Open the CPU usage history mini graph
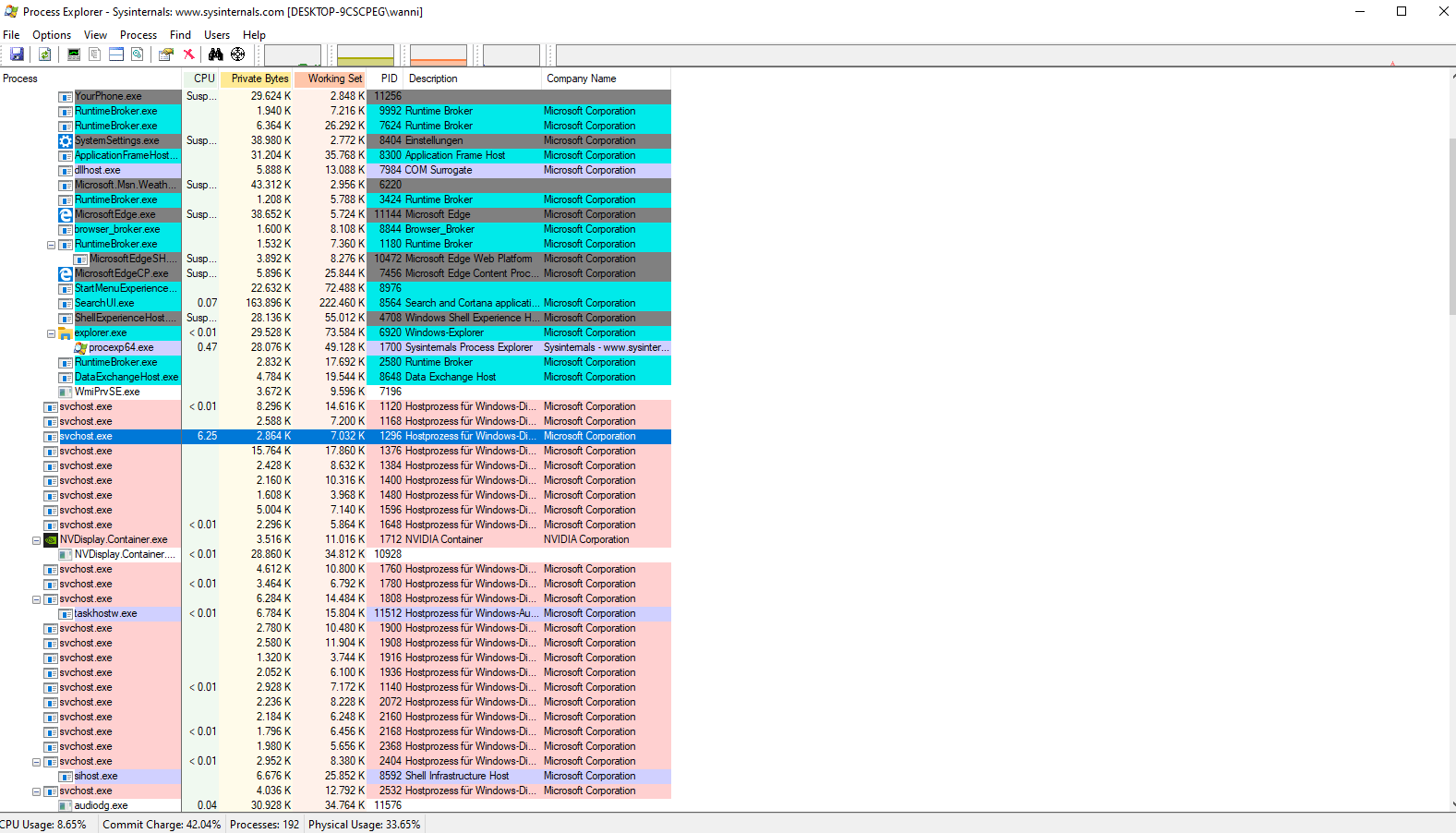Image resolution: width=1456 pixels, height=833 pixels. pos(293,55)
